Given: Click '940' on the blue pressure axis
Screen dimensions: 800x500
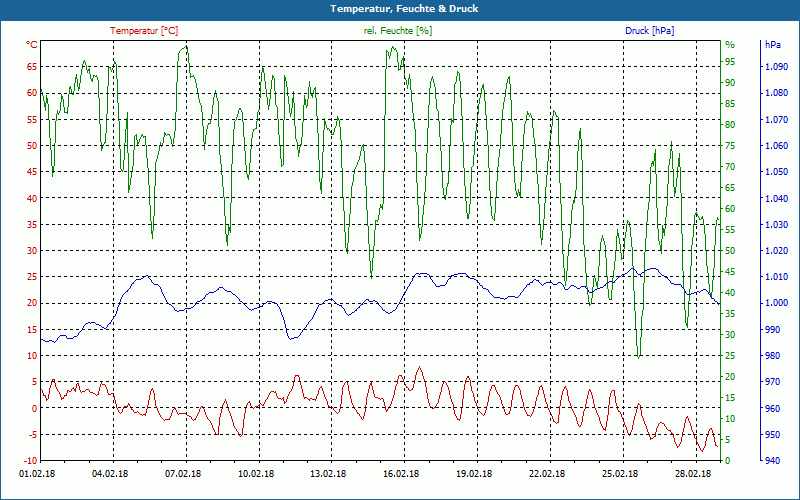Looking at the screenshot, I should pyautogui.click(x=772, y=461).
